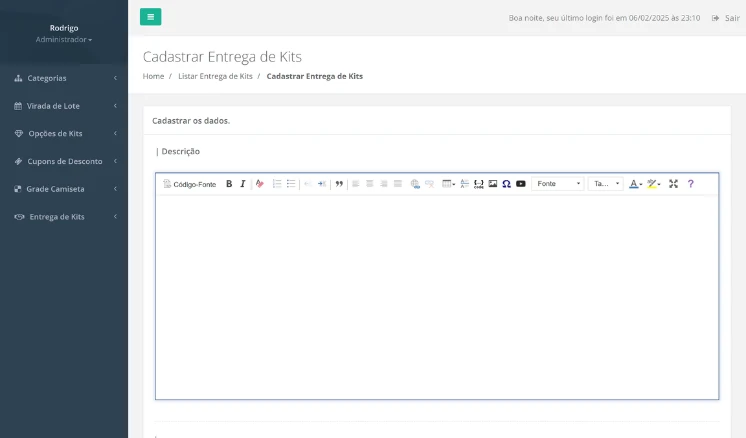Insert a numbered list
Screen dimensions: 746x438
pyautogui.click(x=277, y=184)
